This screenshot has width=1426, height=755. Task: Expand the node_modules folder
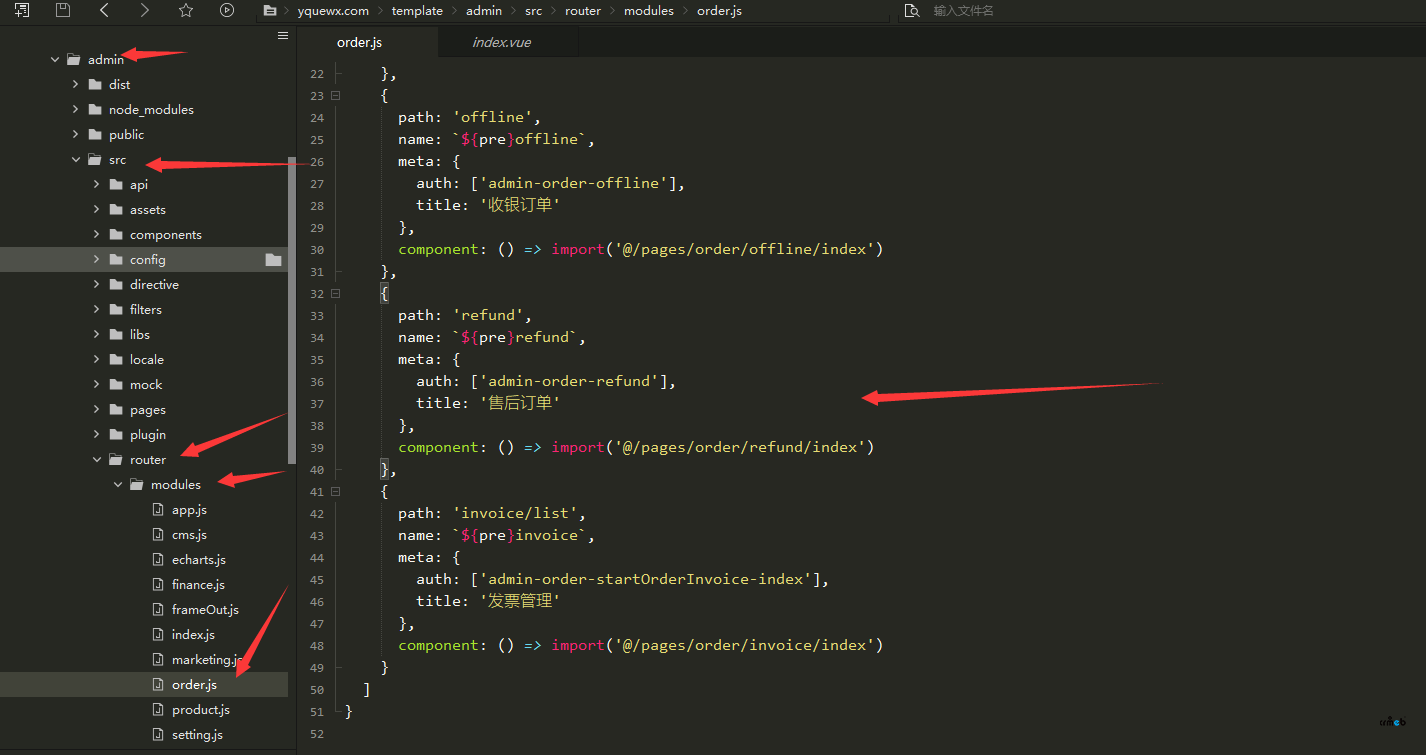coord(76,110)
